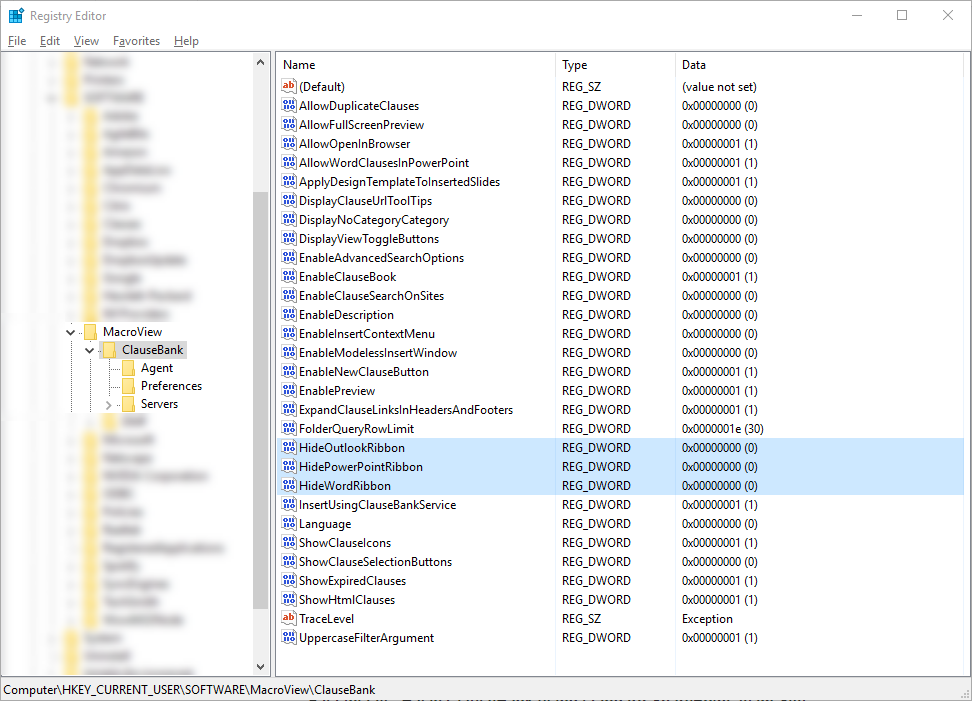The height and width of the screenshot is (701, 972).
Task: Open the Favorites menu
Action: [x=136, y=41]
